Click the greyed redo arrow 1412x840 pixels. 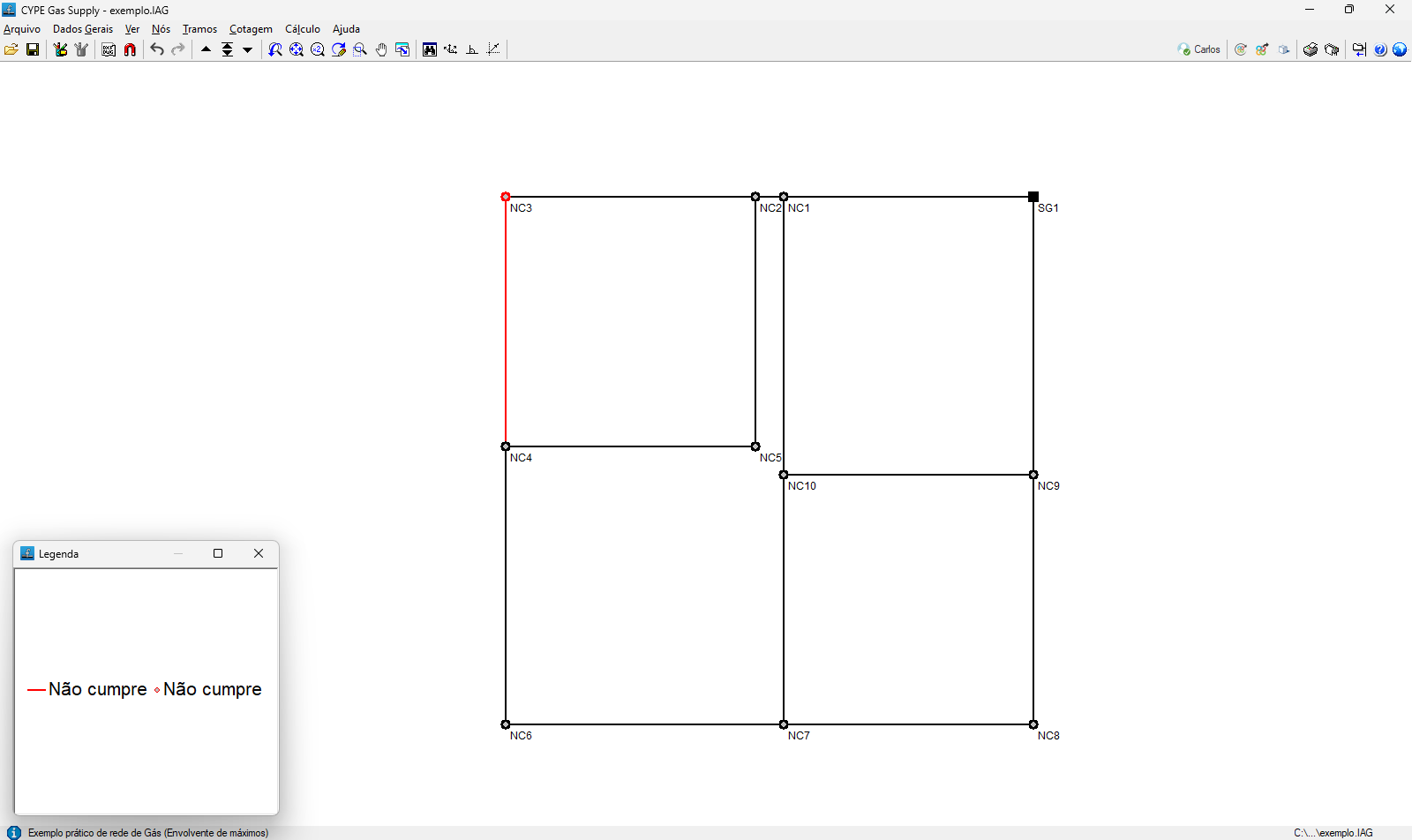coord(178,49)
